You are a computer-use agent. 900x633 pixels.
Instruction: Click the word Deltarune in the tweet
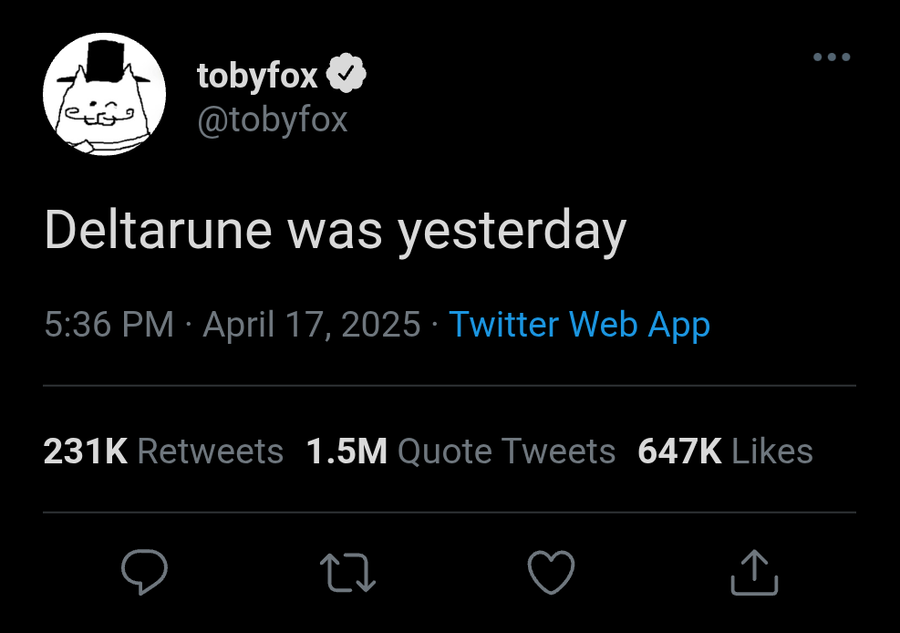coord(158,230)
